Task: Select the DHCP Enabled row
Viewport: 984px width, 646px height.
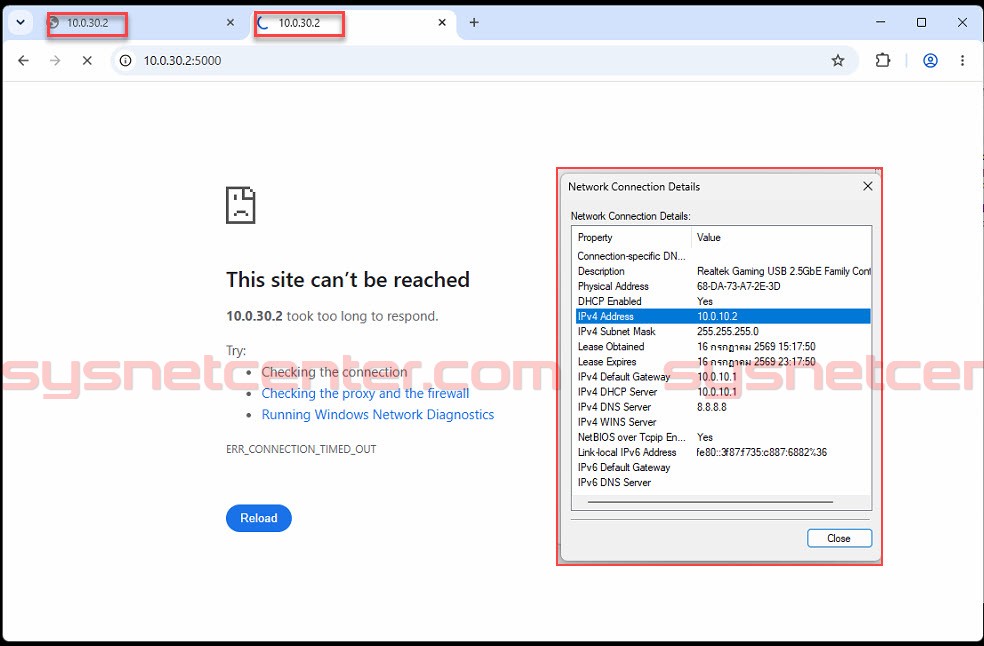Action: [723, 301]
